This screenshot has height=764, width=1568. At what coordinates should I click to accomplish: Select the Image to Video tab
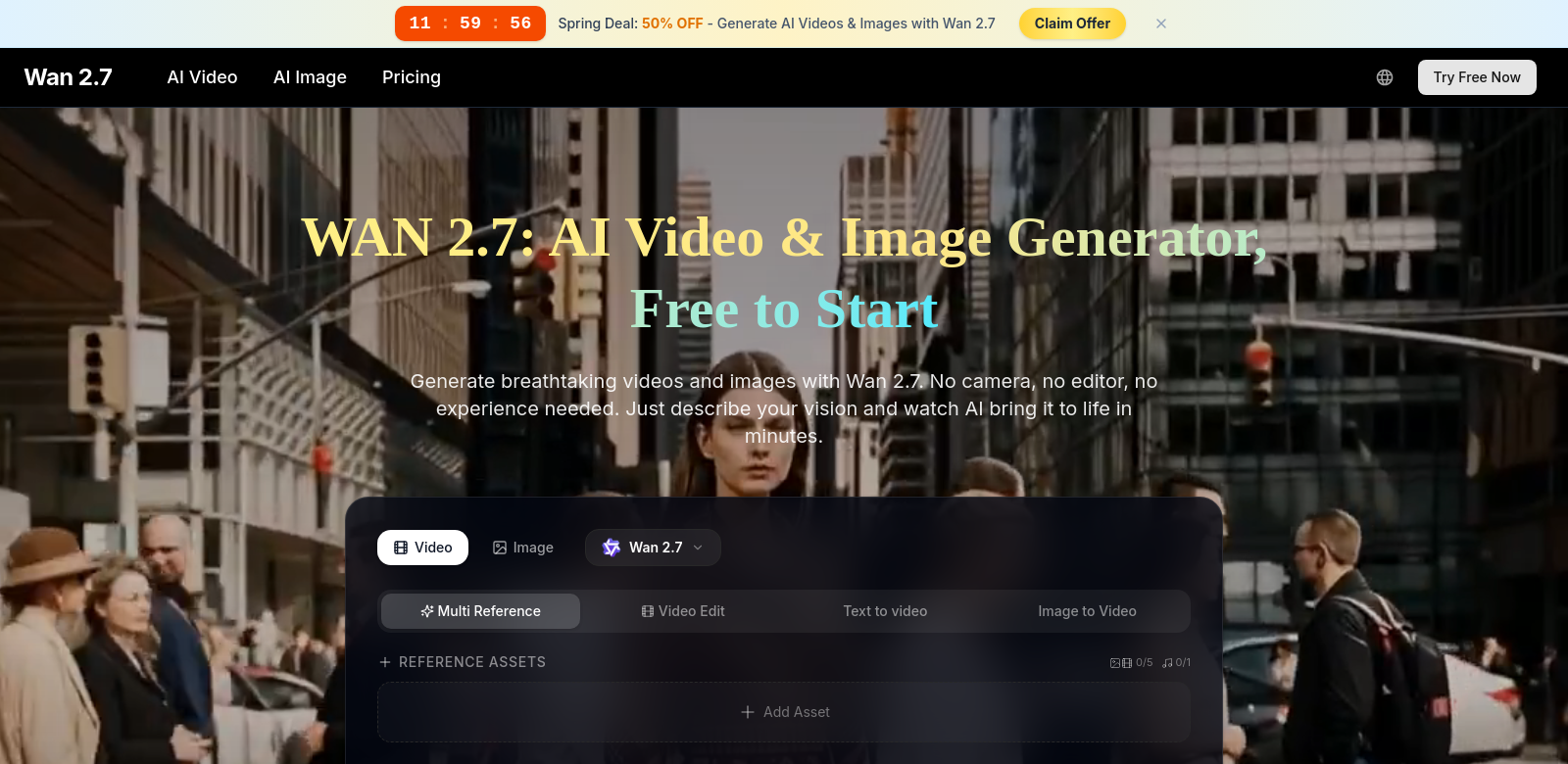click(x=1087, y=611)
